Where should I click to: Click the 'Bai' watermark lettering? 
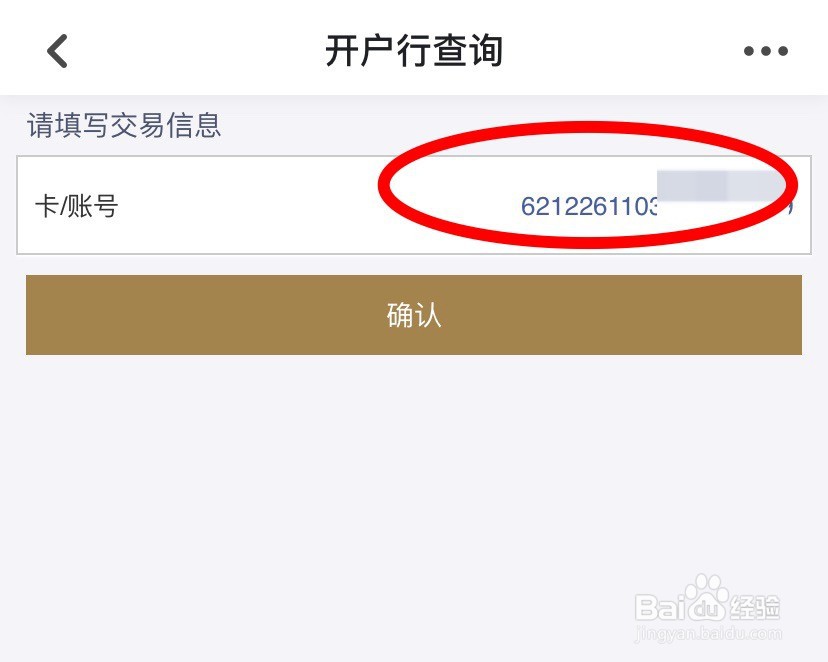pos(660,607)
